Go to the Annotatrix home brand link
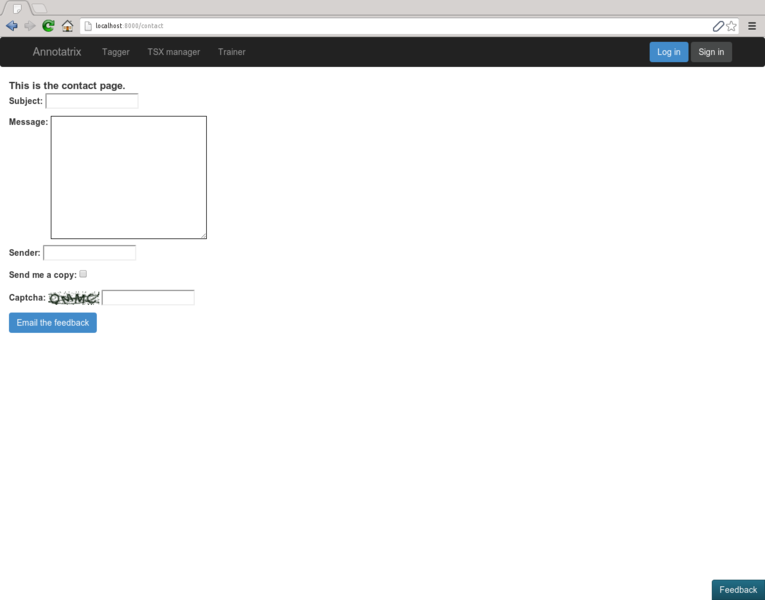The image size is (765, 600). click(57, 52)
